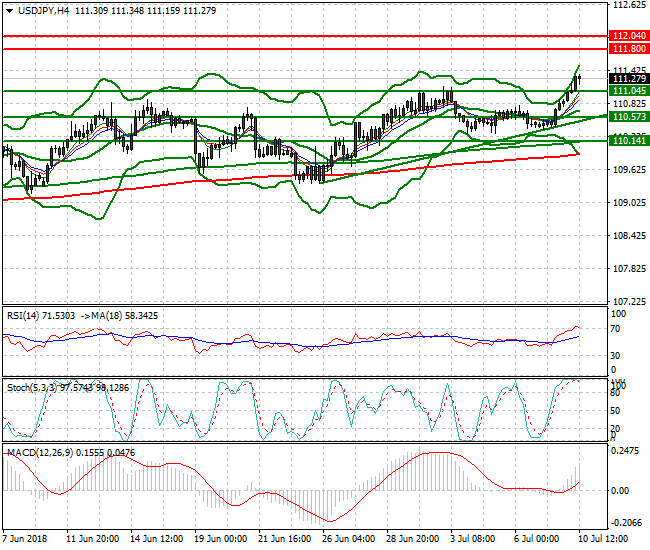Click the chart menu triangle beside USDJPY,H4
This screenshot has height=550, width=650.
coord(9,11)
